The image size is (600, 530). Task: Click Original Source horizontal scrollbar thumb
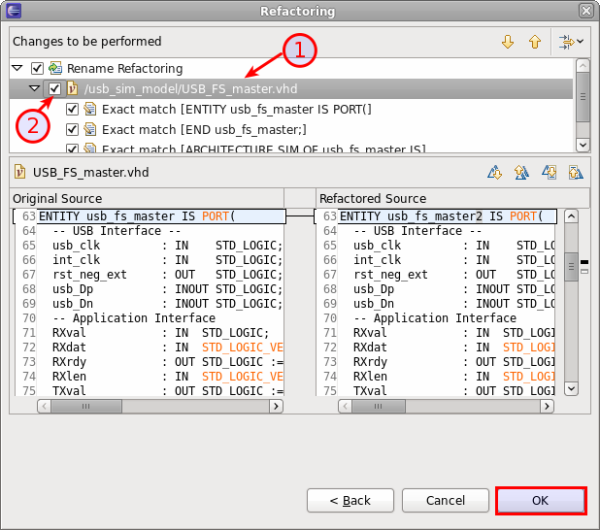pyautogui.click(x=86, y=406)
